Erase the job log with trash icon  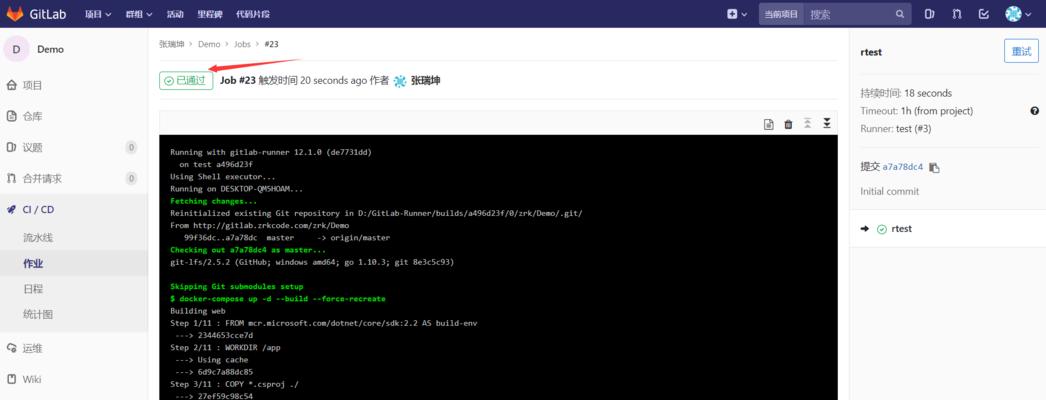coord(788,124)
